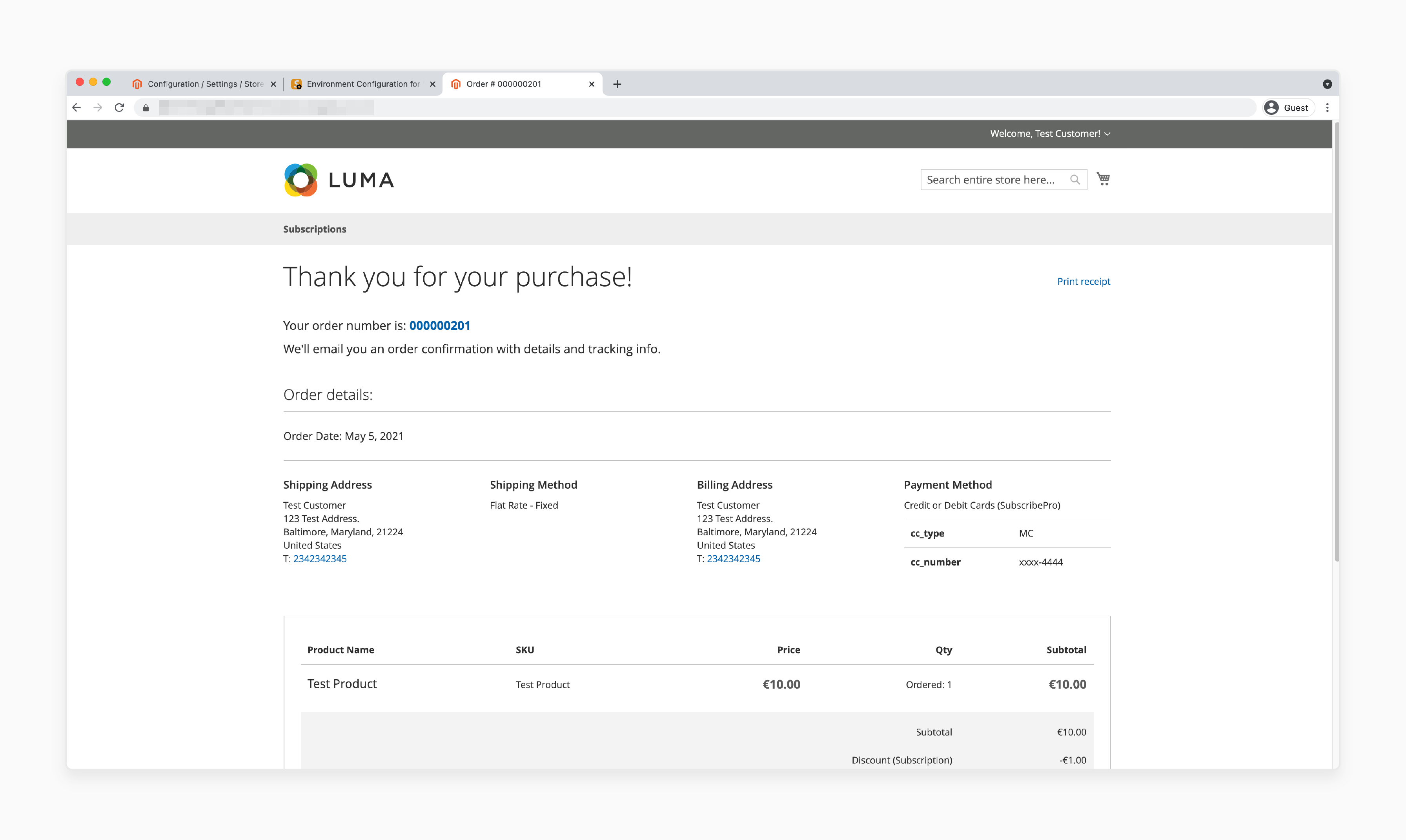Click the Order Date: May 5, 2021 text
The width and height of the screenshot is (1406, 840).
click(343, 436)
